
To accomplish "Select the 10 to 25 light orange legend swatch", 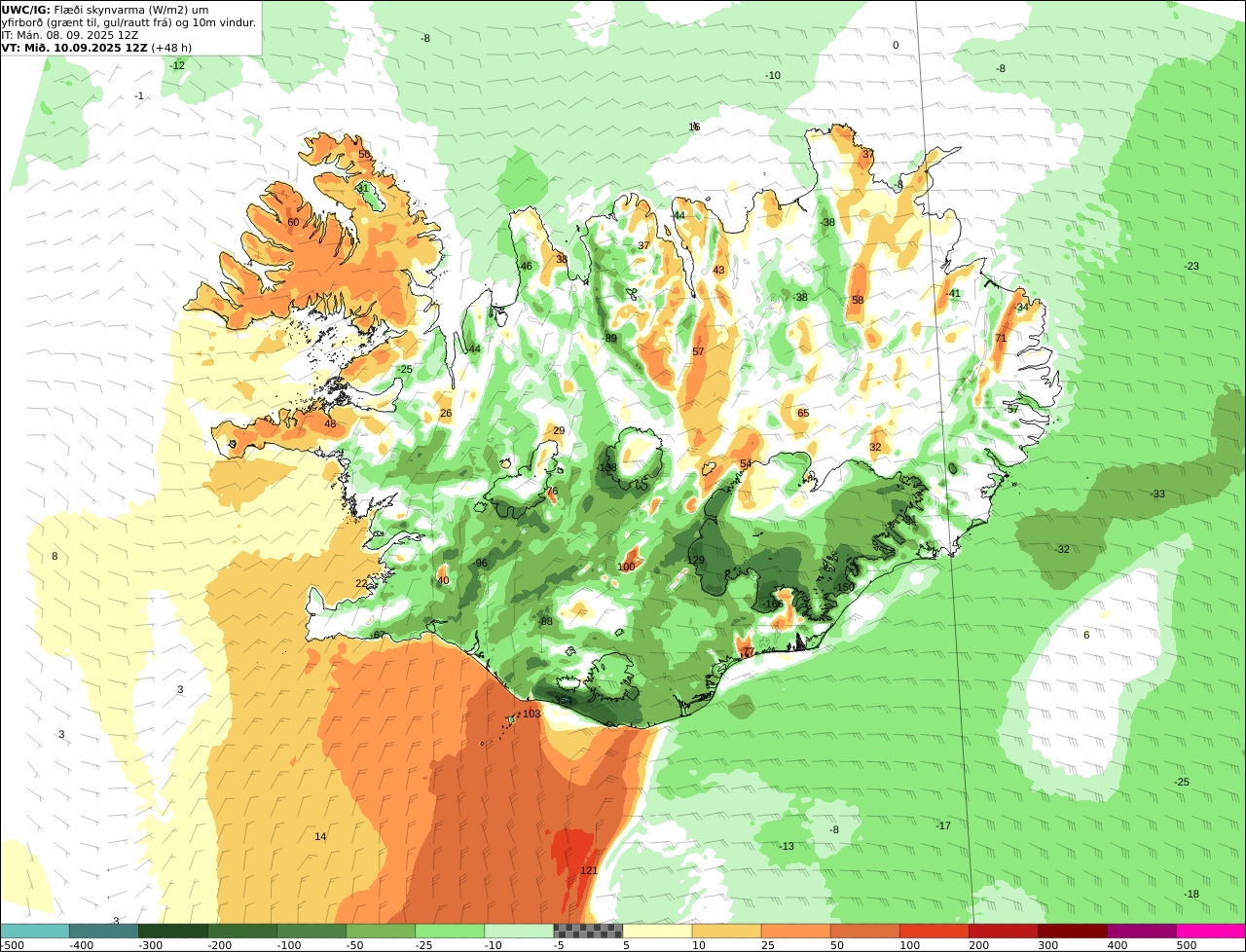I will (x=726, y=932).
